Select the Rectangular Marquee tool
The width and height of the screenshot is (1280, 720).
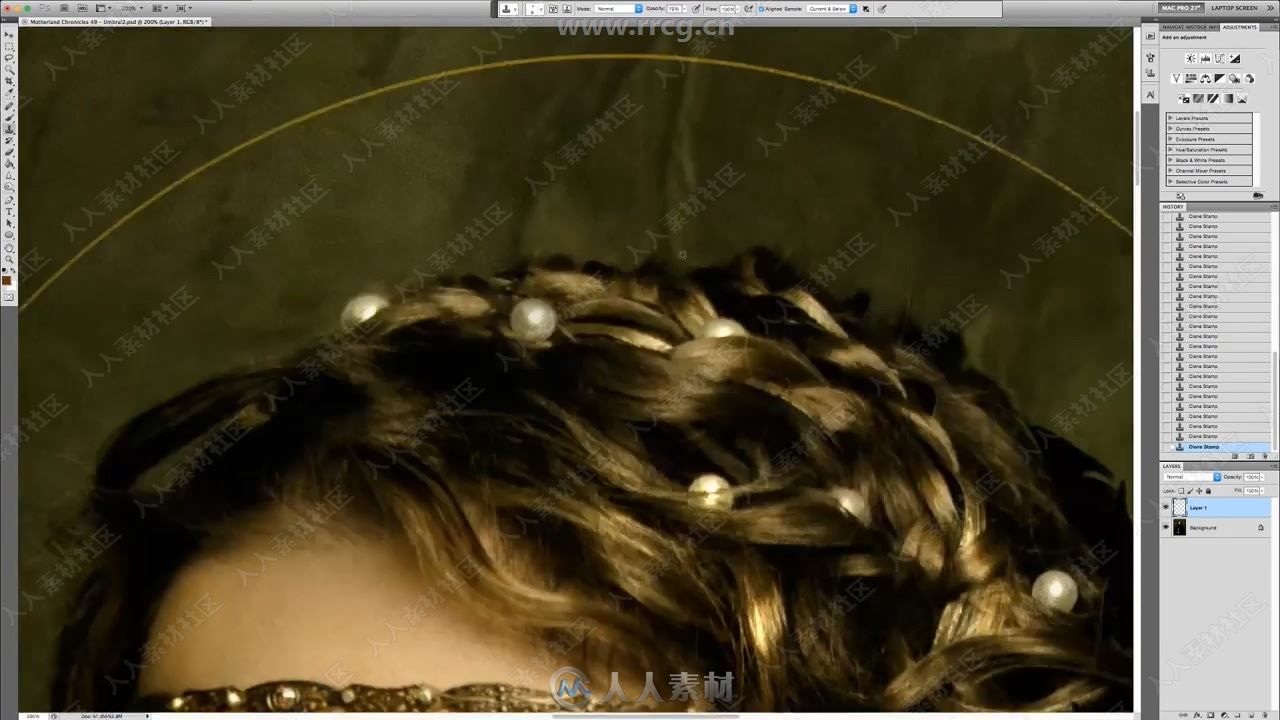click(9, 46)
